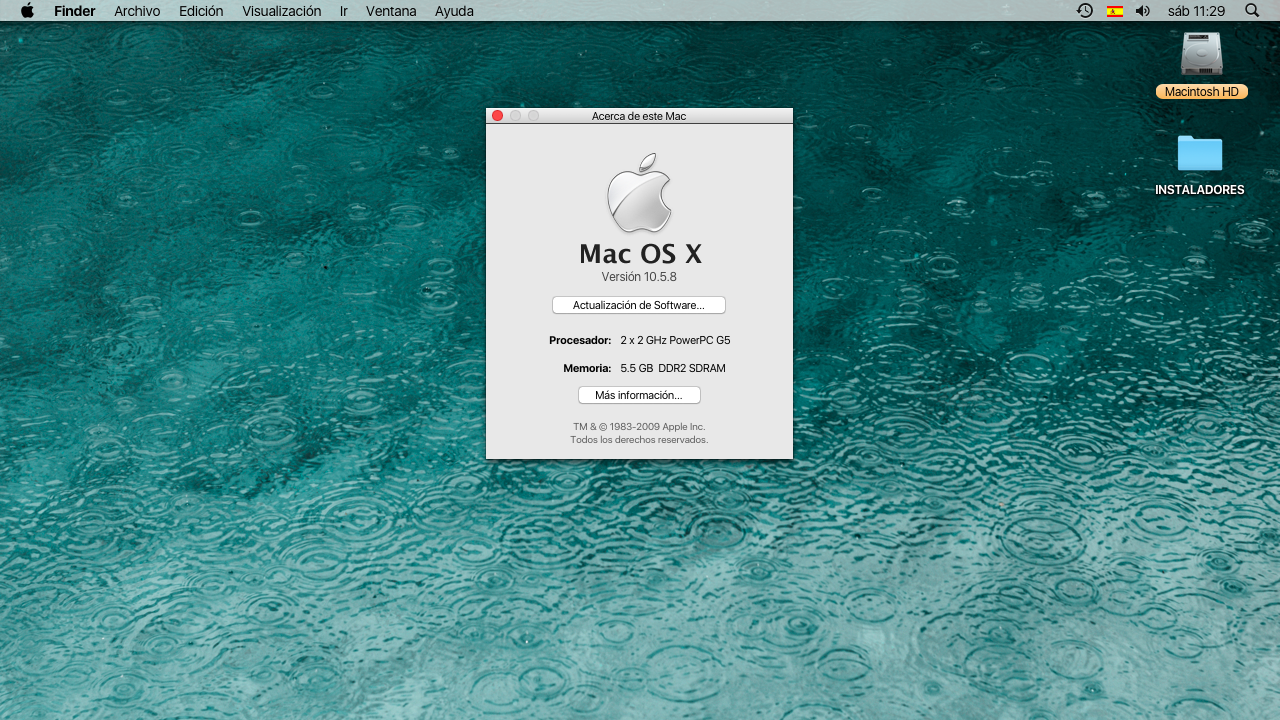Open the Ayuda menu
This screenshot has width=1280, height=720.
click(454, 11)
